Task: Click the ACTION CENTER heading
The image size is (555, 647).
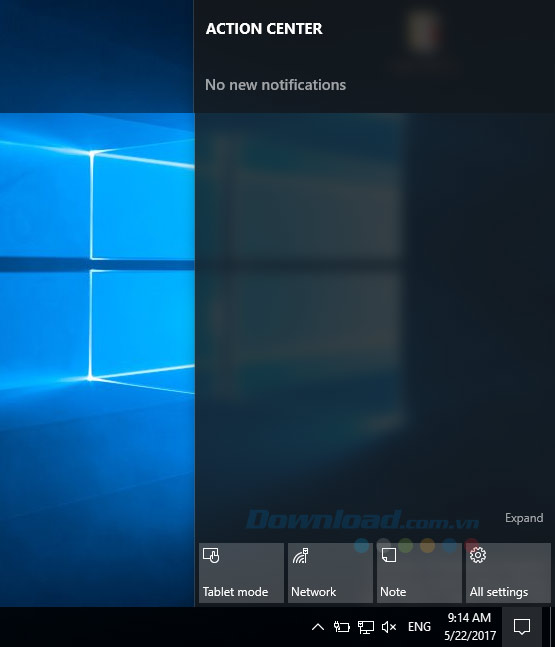Action: 264,29
